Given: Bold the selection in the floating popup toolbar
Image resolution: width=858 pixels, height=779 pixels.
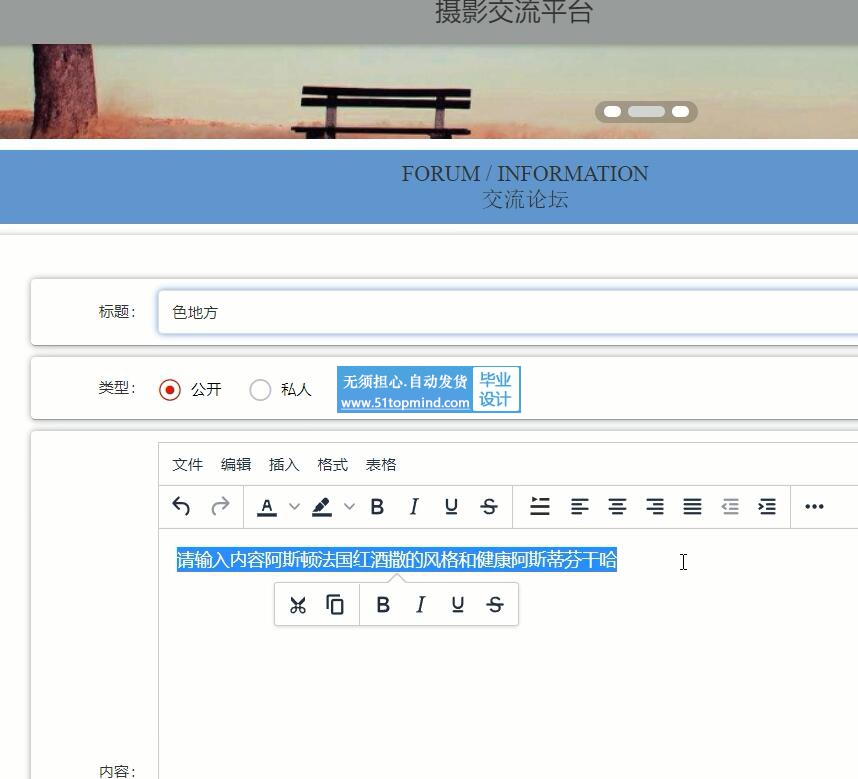Looking at the screenshot, I should pos(384,605).
